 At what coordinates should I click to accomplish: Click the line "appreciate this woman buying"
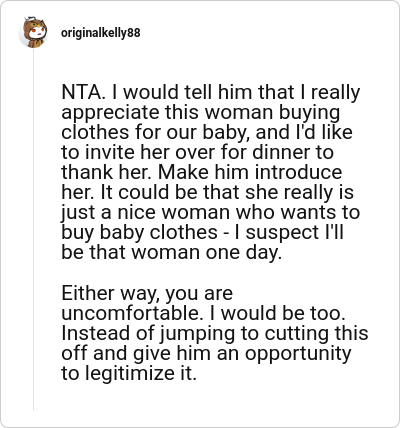click(201, 113)
